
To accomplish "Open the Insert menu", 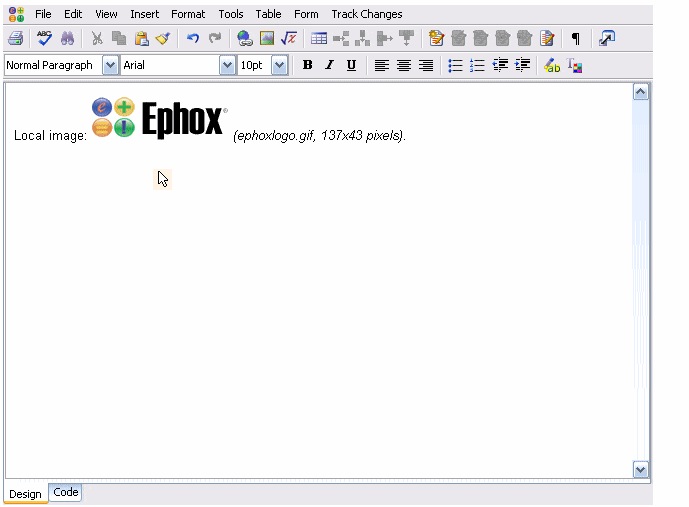I will coord(145,14).
